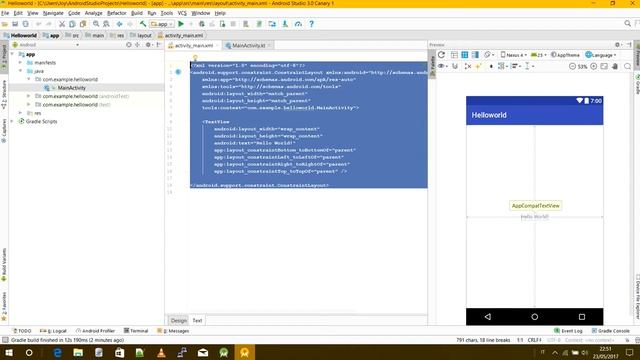Click the AppTheme button in Preview toolbar
Viewport: 640px width, 360px height.
565,55
